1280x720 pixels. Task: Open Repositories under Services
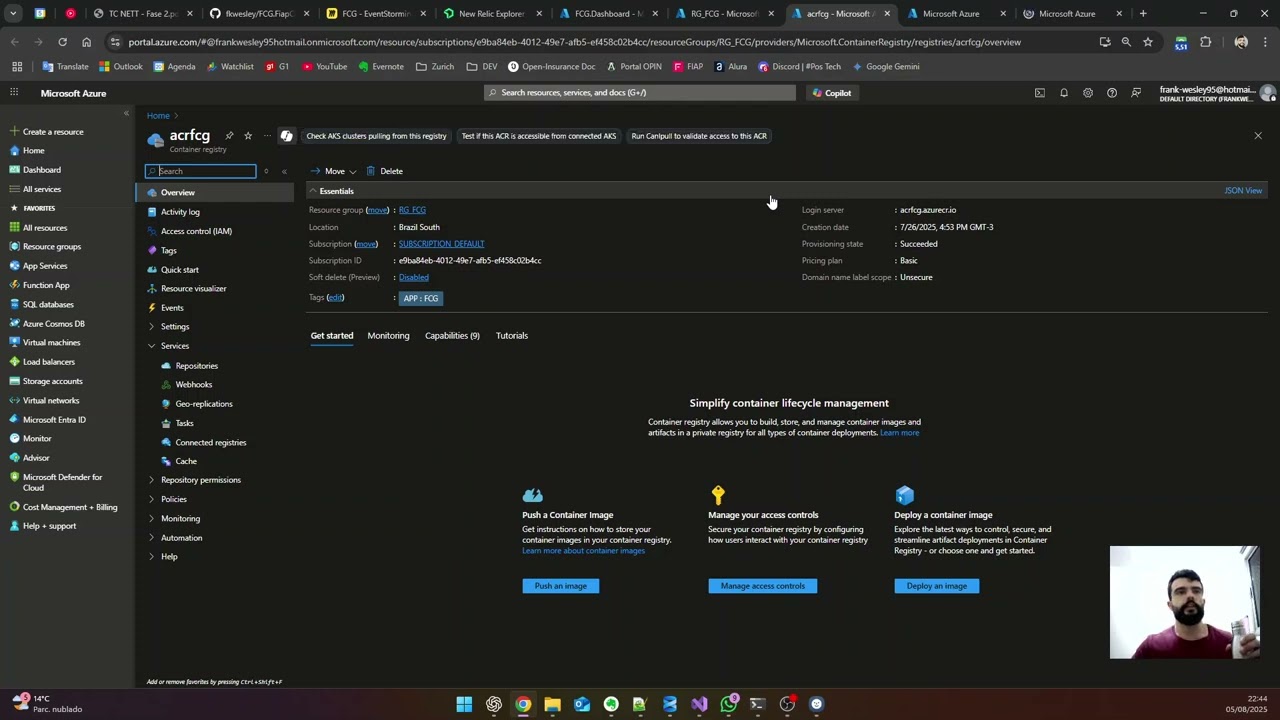coord(196,366)
